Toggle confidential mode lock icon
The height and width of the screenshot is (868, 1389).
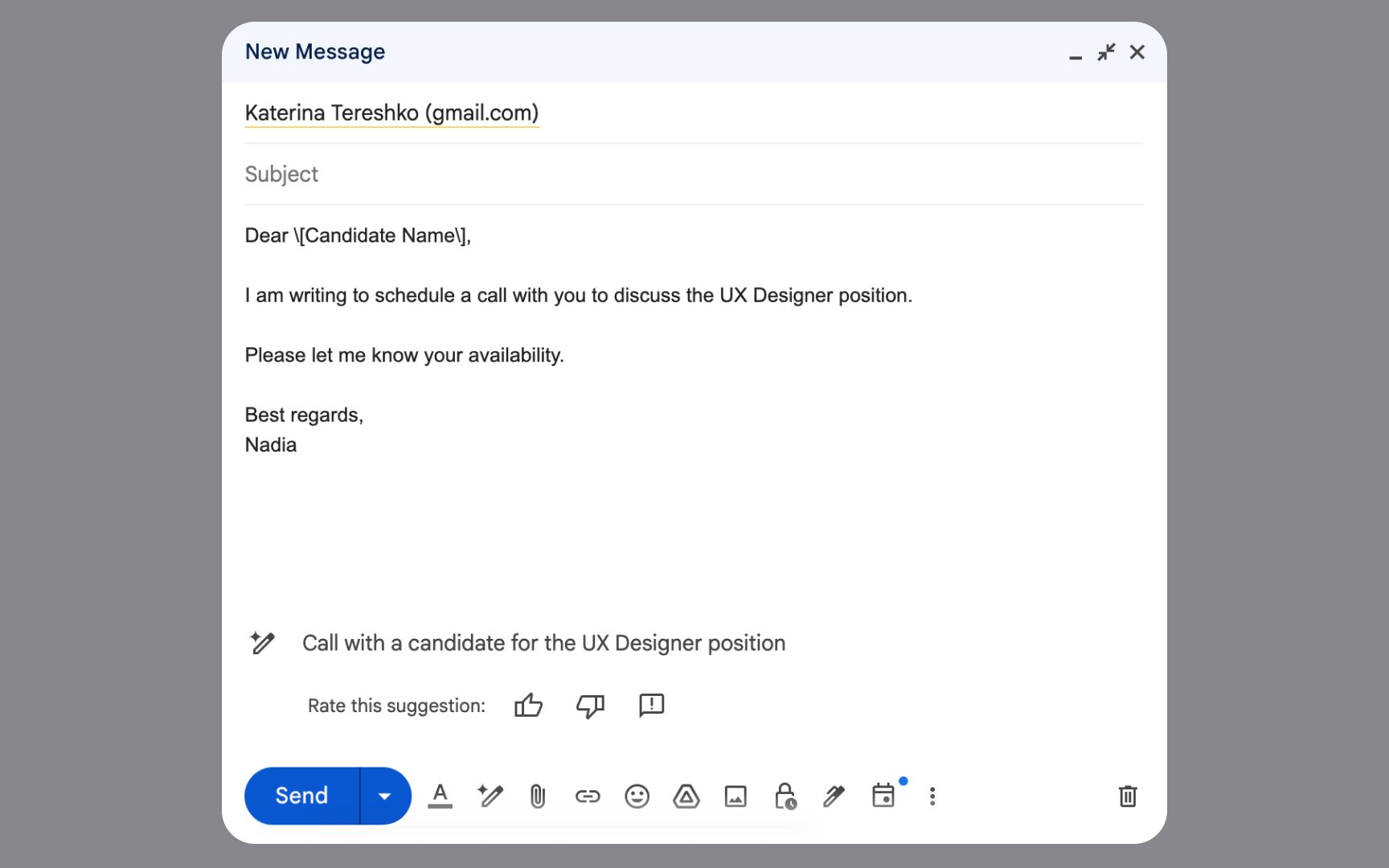click(785, 796)
